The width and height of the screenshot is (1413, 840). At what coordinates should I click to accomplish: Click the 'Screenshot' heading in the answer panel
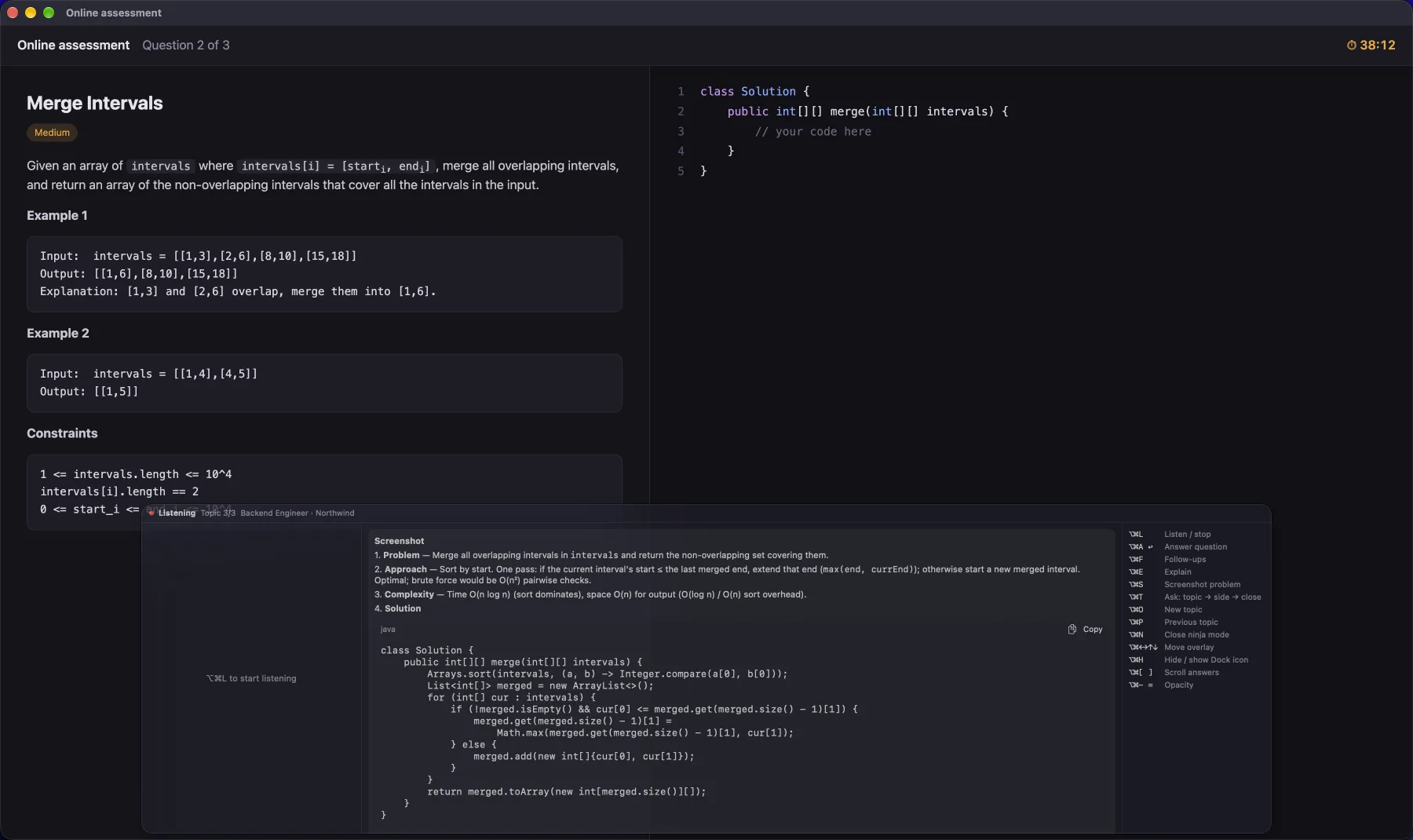(399, 541)
